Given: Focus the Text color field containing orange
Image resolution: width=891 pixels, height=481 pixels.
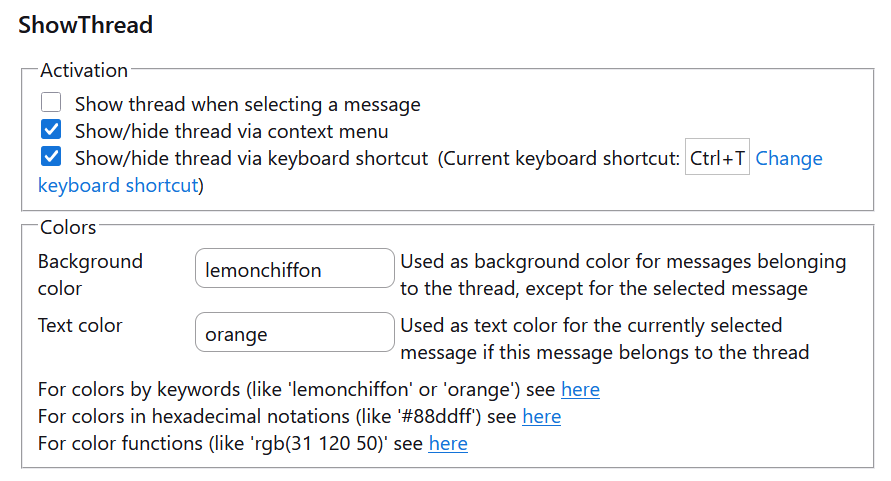Looking at the screenshot, I should point(295,333).
